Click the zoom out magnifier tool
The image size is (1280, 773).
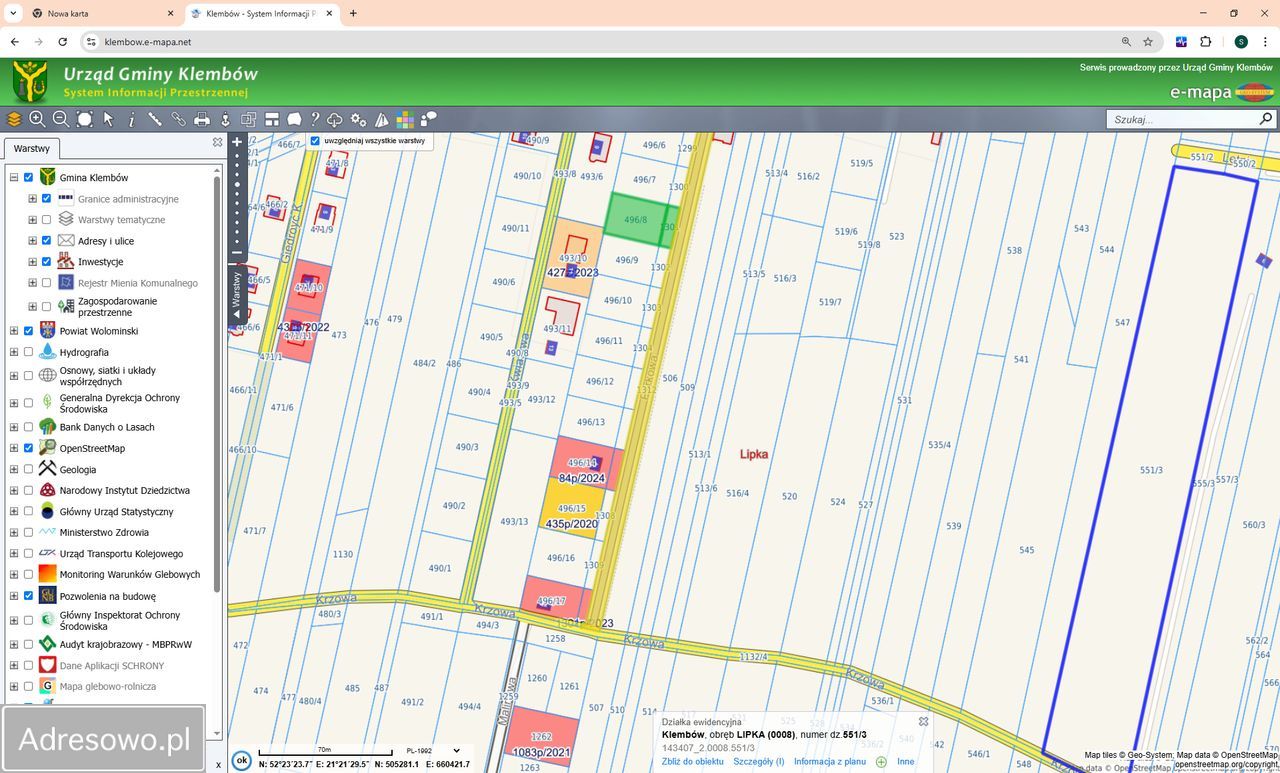(x=60, y=119)
